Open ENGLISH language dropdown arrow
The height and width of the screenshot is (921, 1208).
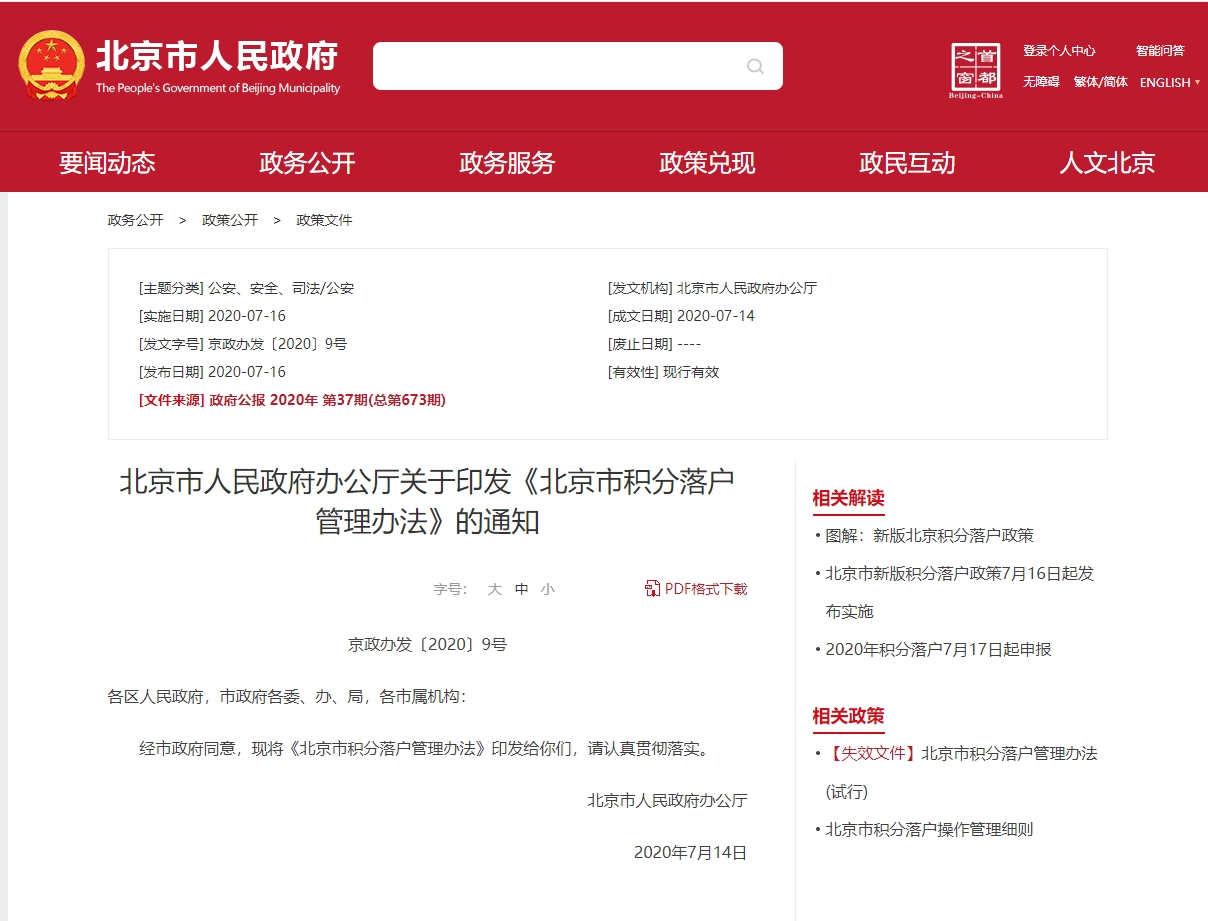(x=1197, y=82)
